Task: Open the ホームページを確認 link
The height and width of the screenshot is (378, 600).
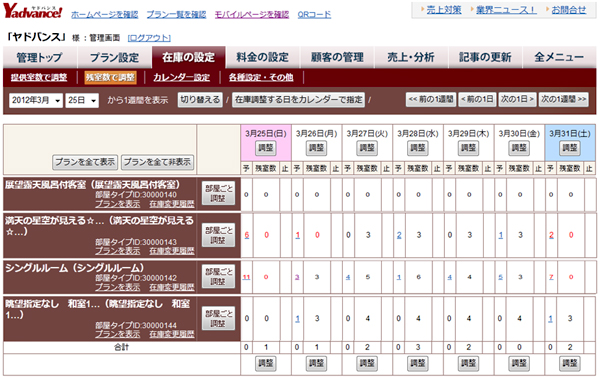Action: 104,15
